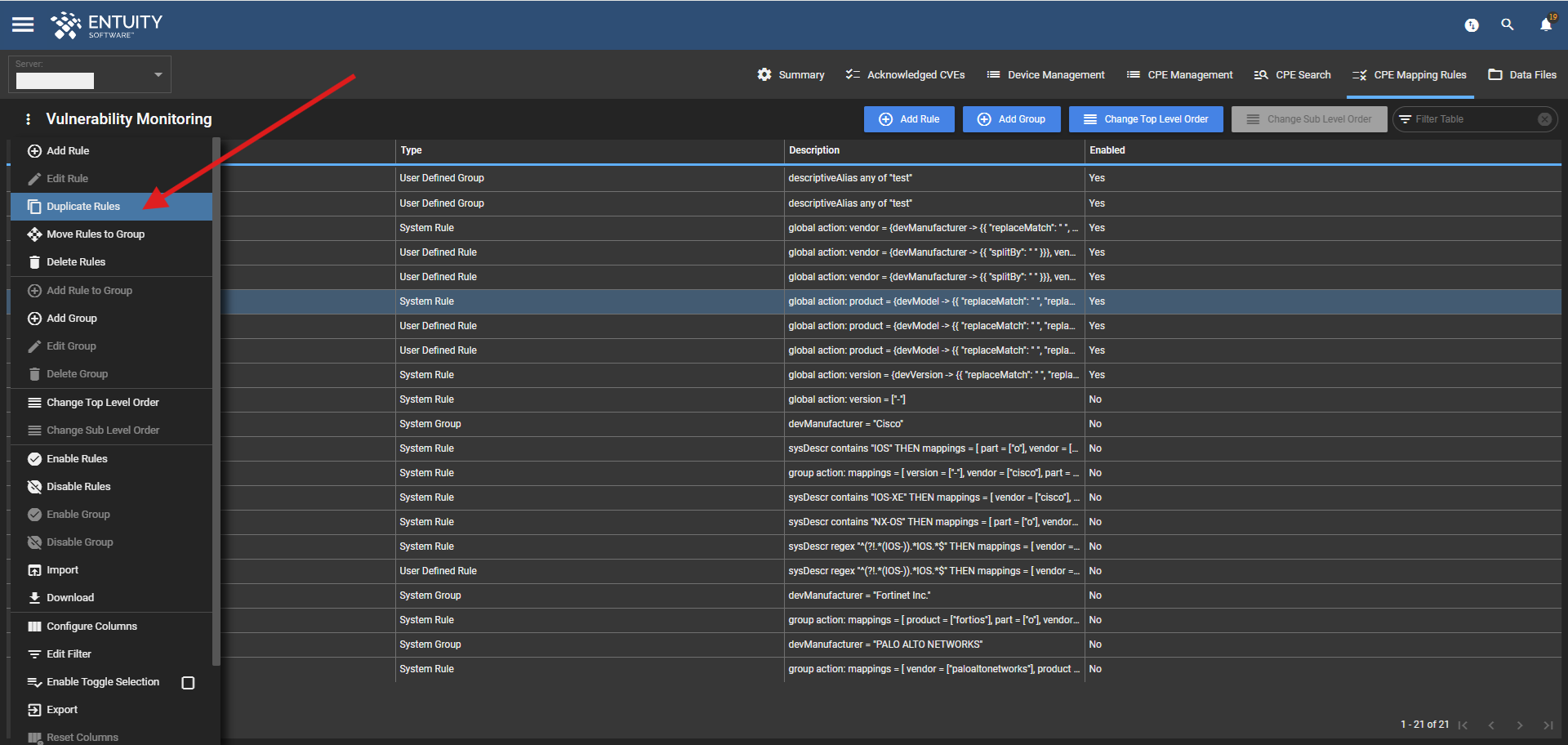
Task: Choose Add Group in context menu
Action: coord(110,319)
